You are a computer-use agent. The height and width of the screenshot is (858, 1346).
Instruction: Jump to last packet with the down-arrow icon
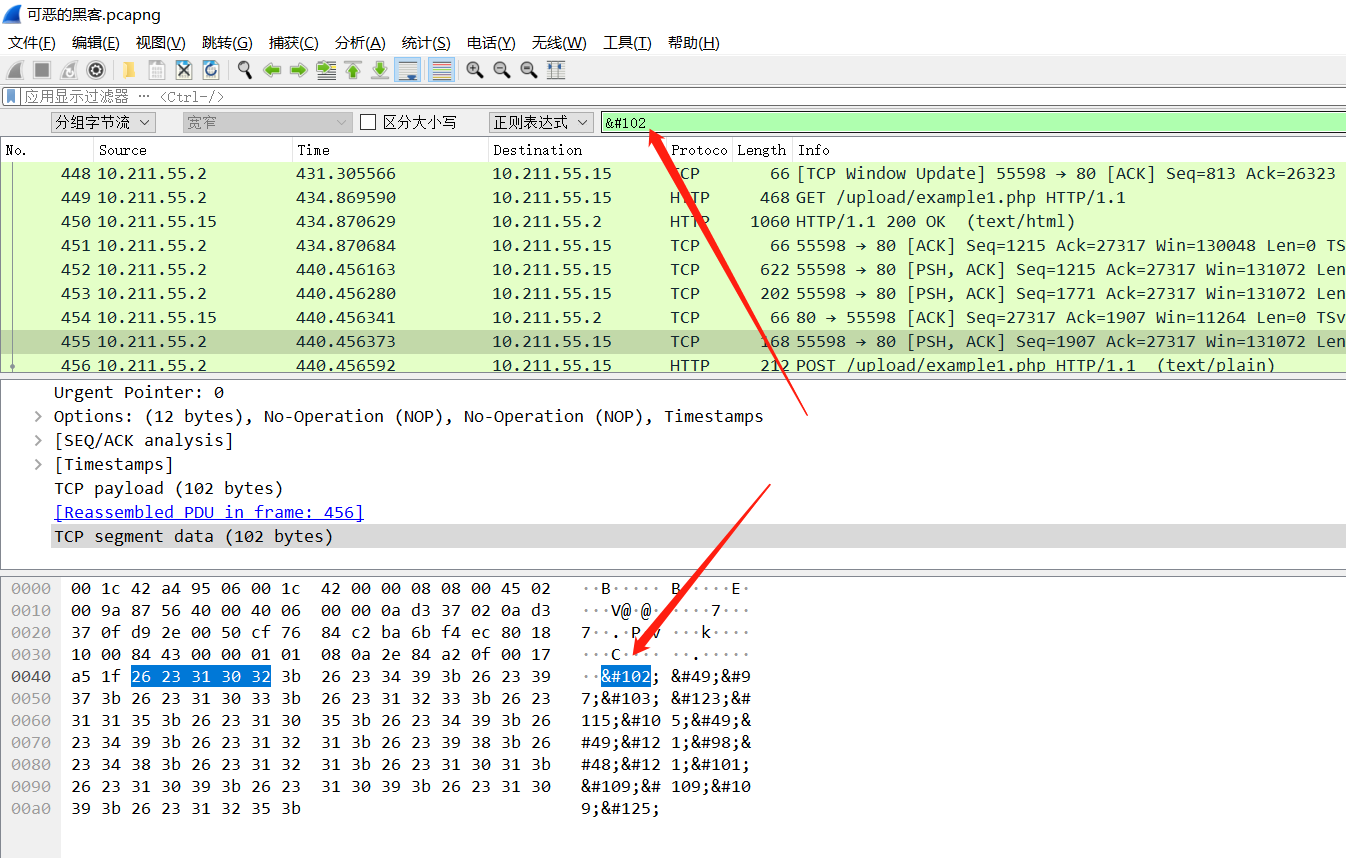coord(379,69)
